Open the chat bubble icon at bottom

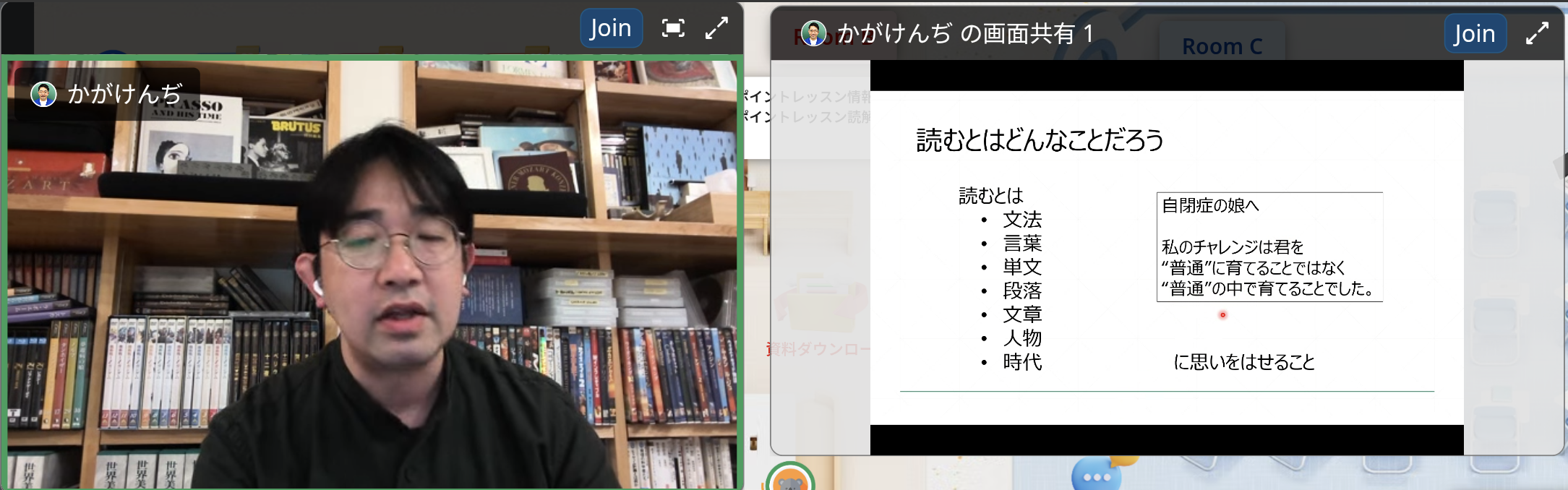tap(1097, 476)
